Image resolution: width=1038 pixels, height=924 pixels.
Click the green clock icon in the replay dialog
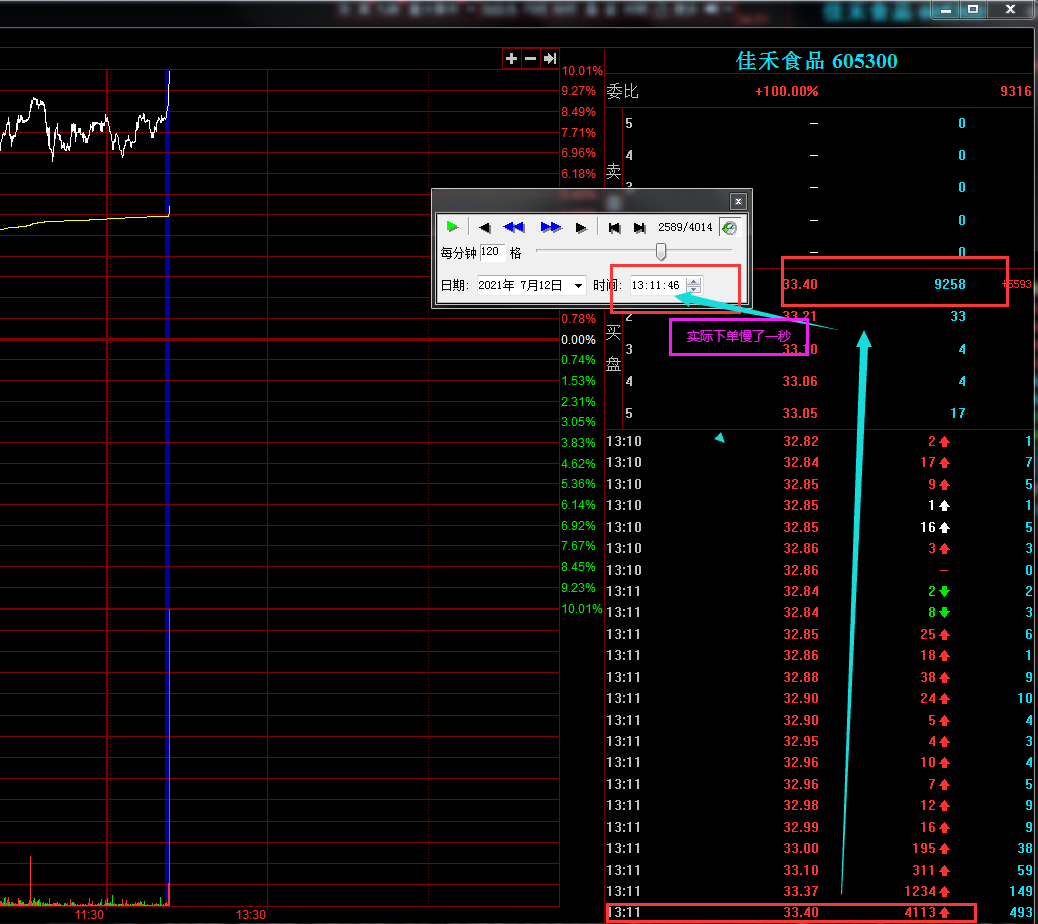[x=730, y=228]
